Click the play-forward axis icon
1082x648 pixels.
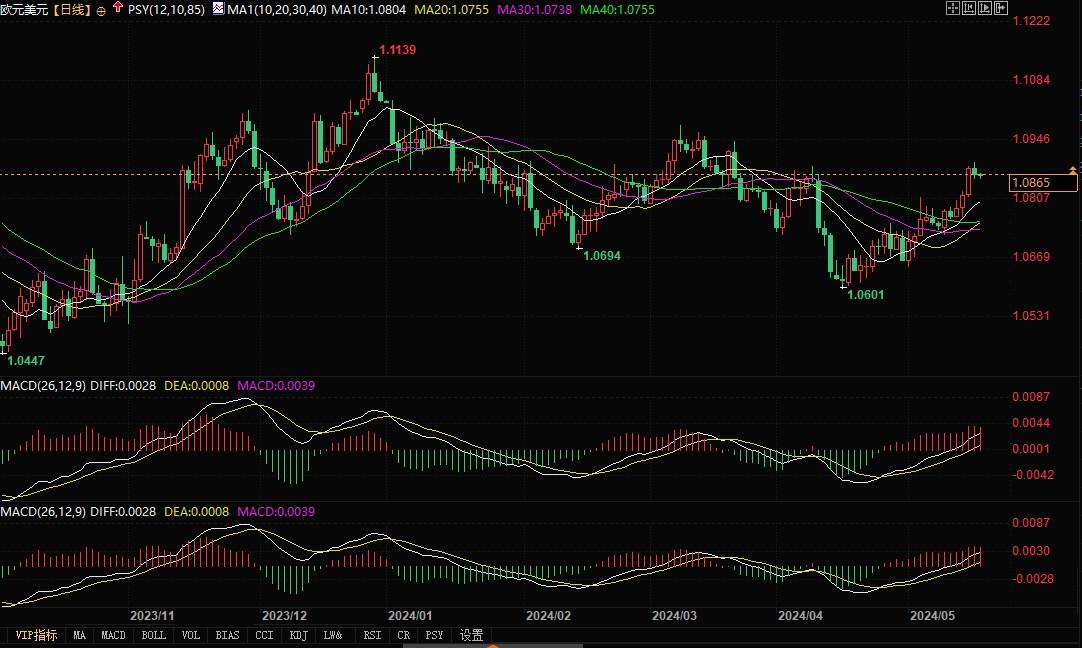983,8
